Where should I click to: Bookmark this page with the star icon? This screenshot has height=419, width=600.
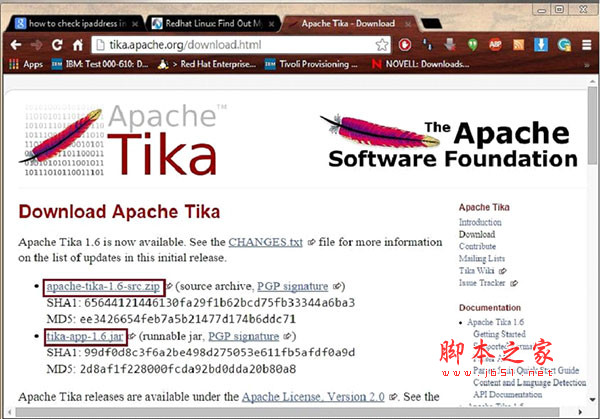click(x=382, y=45)
